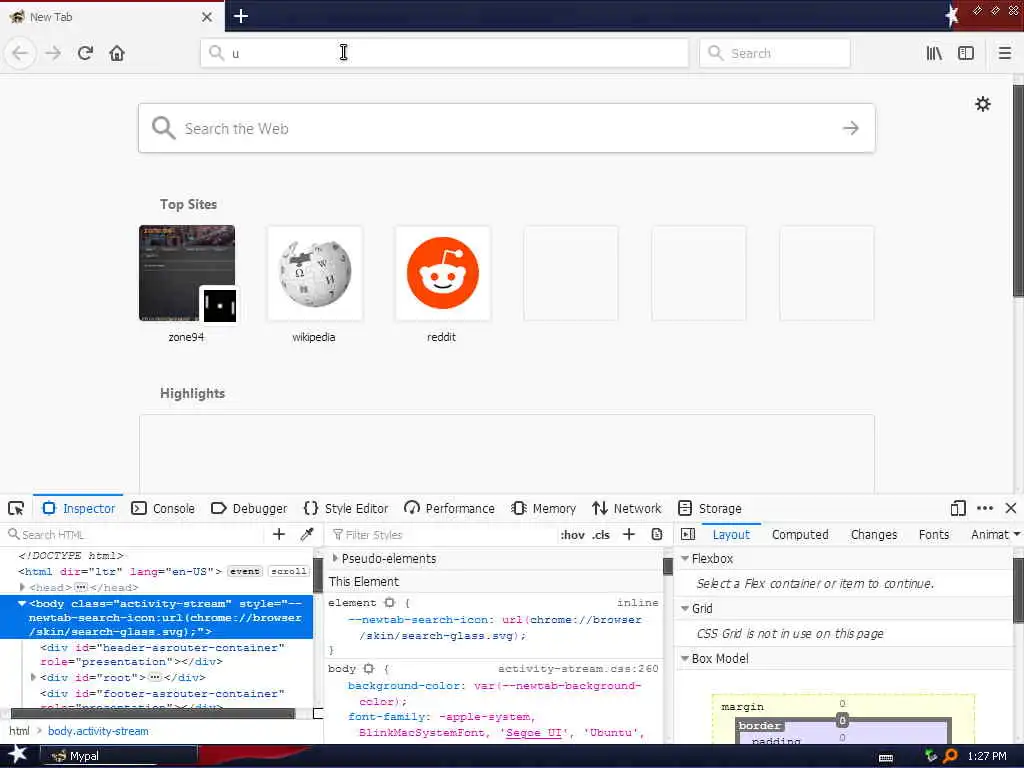
Task: Reload the current page
Action: click(85, 53)
